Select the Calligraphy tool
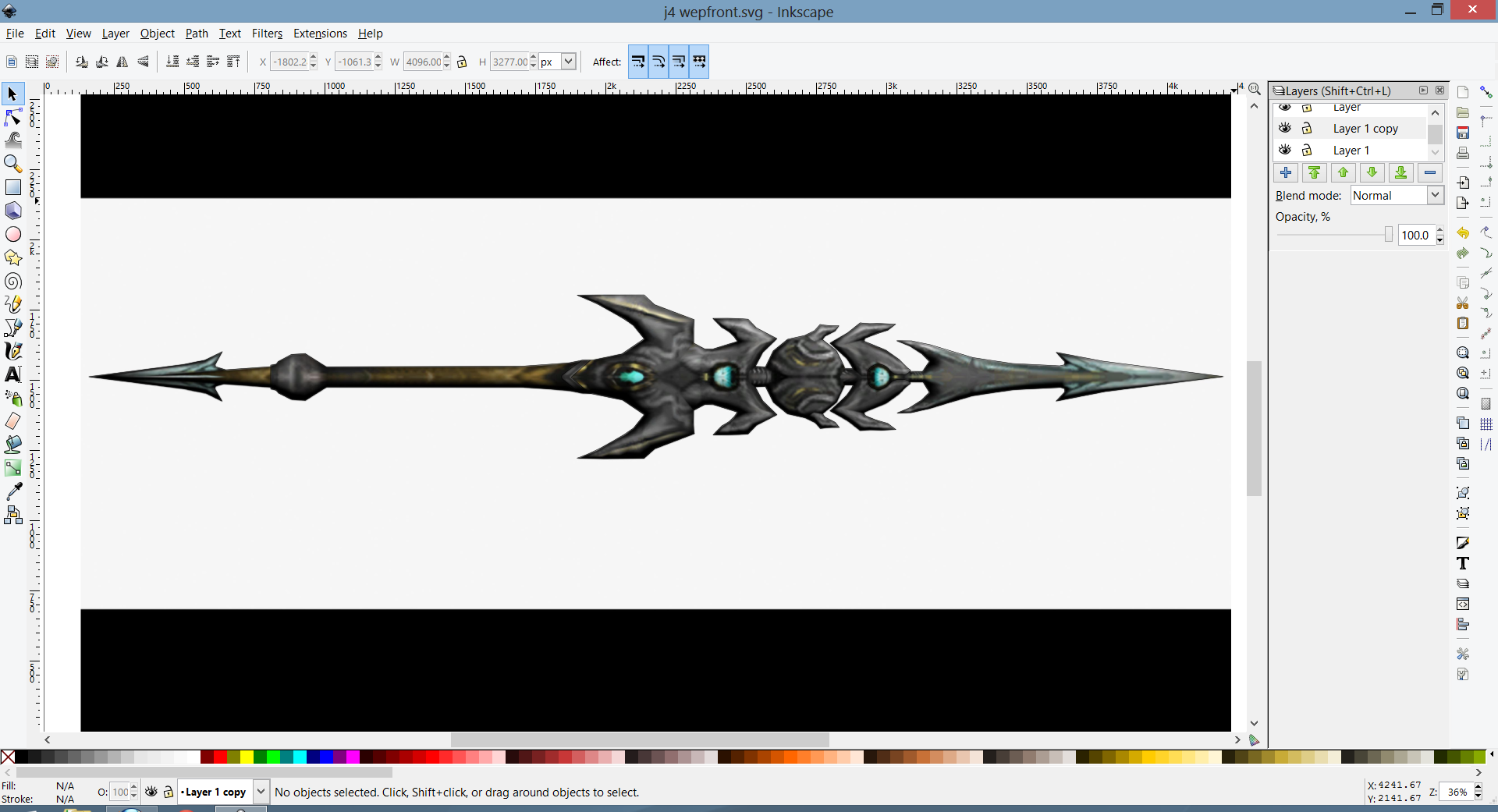The image size is (1498, 812). pyautogui.click(x=12, y=351)
